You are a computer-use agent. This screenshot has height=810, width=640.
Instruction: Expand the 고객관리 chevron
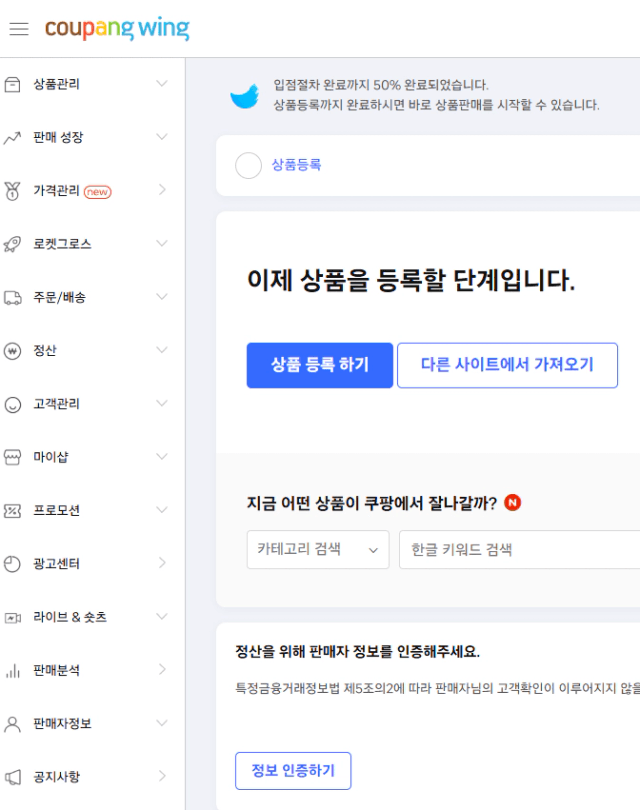[162, 403]
